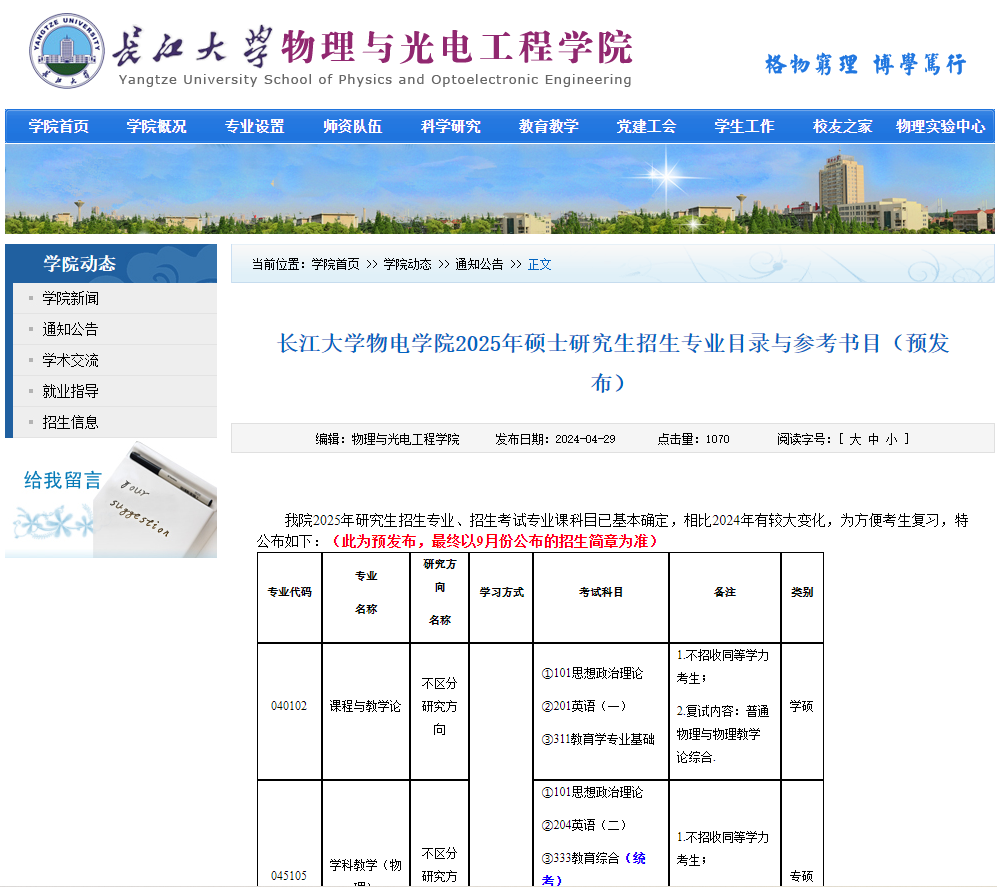Click ②201英语（一） exam subject
The image size is (997, 887).
pyautogui.click(x=584, y=706)
